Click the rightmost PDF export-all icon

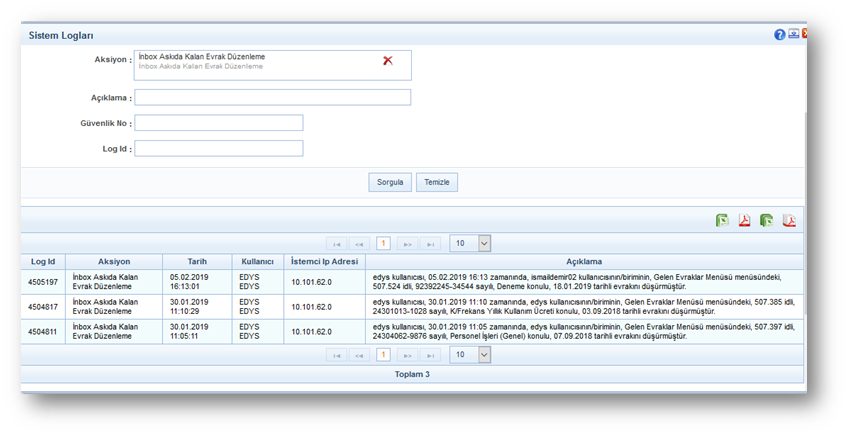[x=789, y=220]
